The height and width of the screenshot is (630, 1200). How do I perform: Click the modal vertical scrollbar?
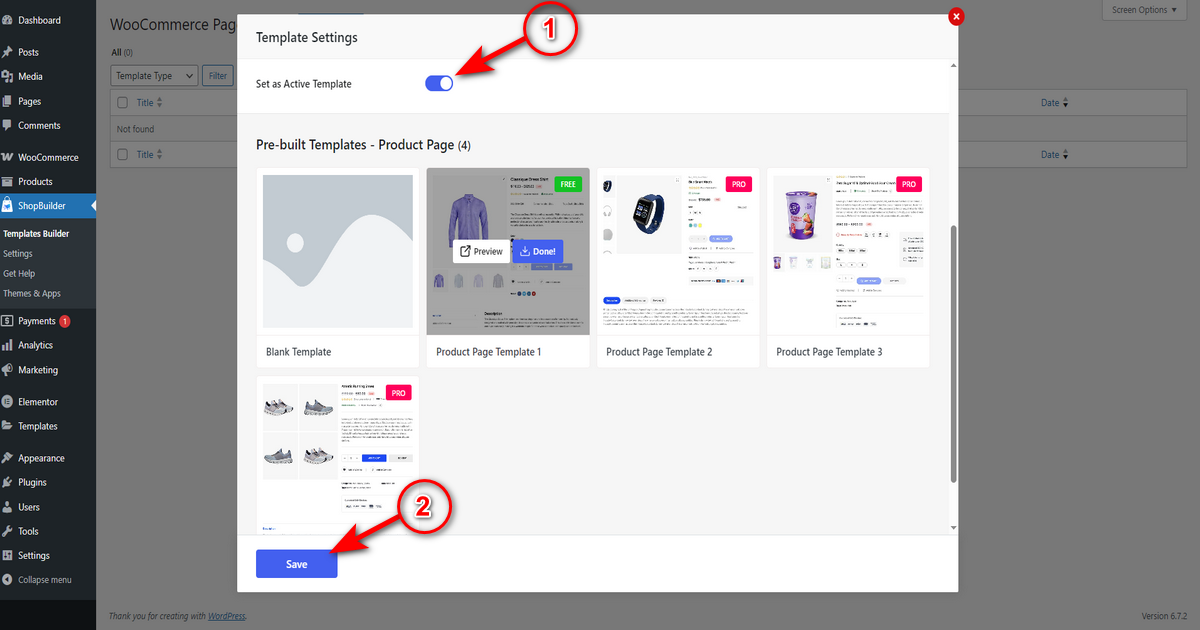[953, 354]
